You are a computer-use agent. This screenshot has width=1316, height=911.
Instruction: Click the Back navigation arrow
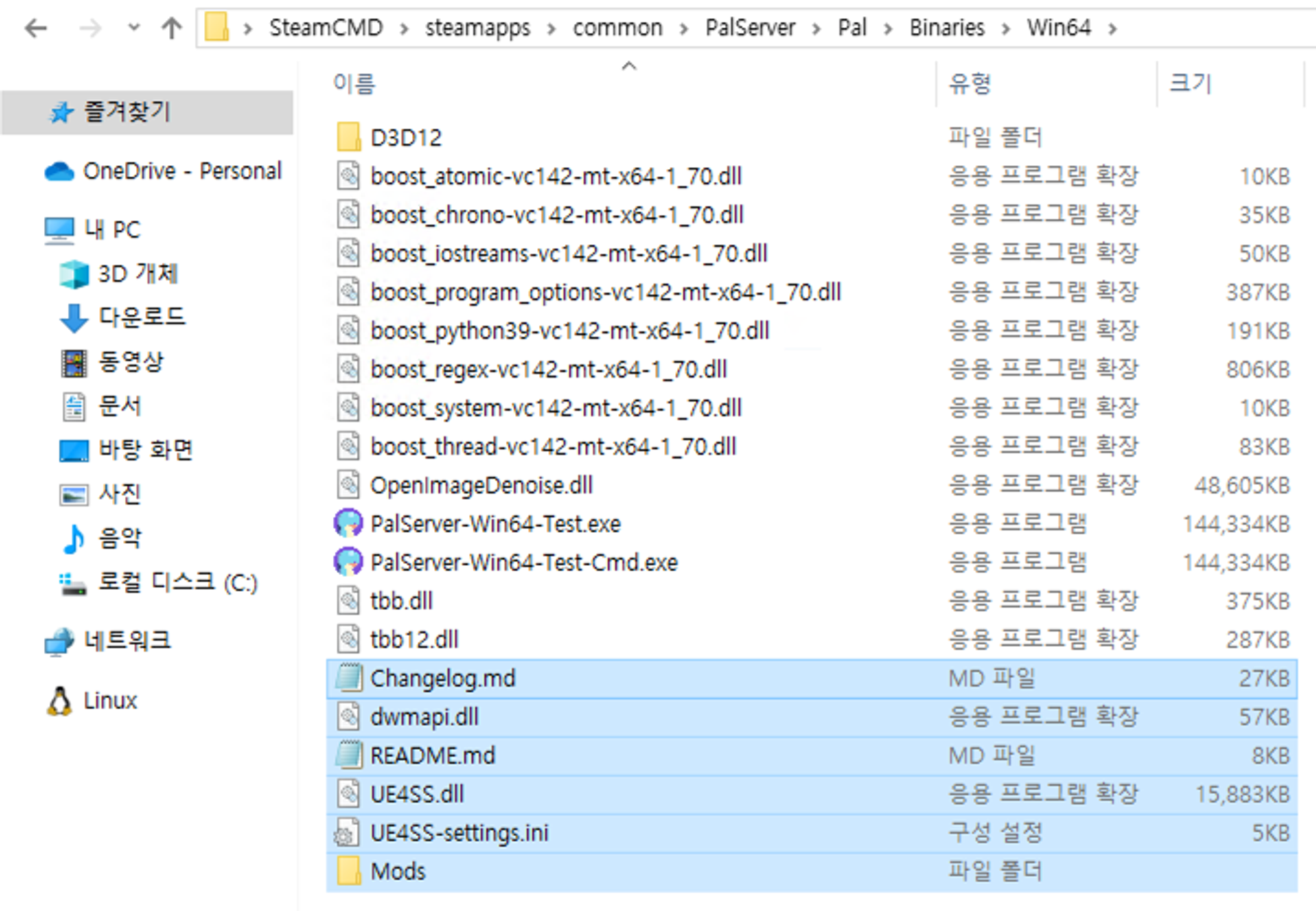pyautogui.click(x=36, y=28)
